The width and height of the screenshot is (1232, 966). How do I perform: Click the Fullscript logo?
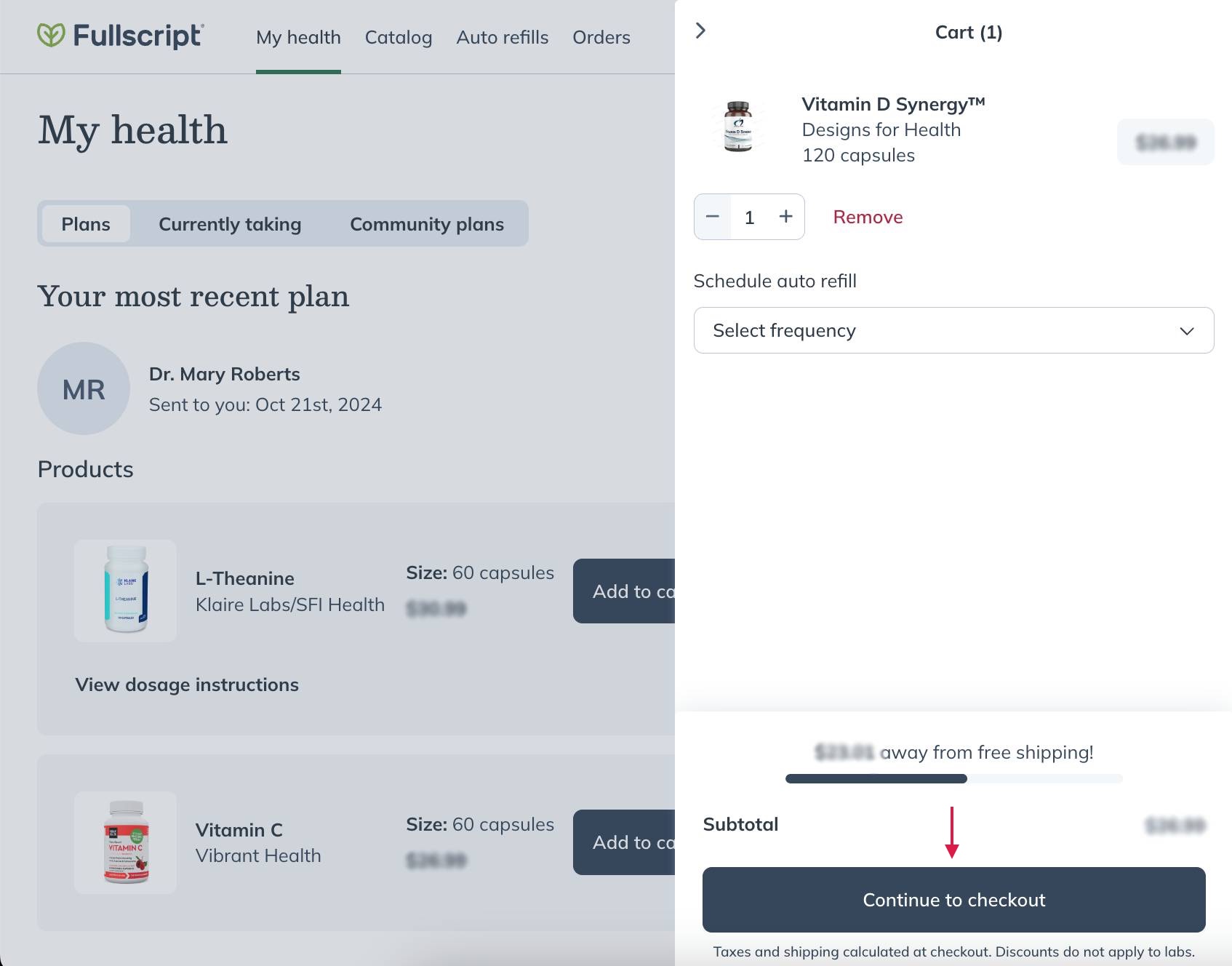pyautogui.click(x=121, y=36)
